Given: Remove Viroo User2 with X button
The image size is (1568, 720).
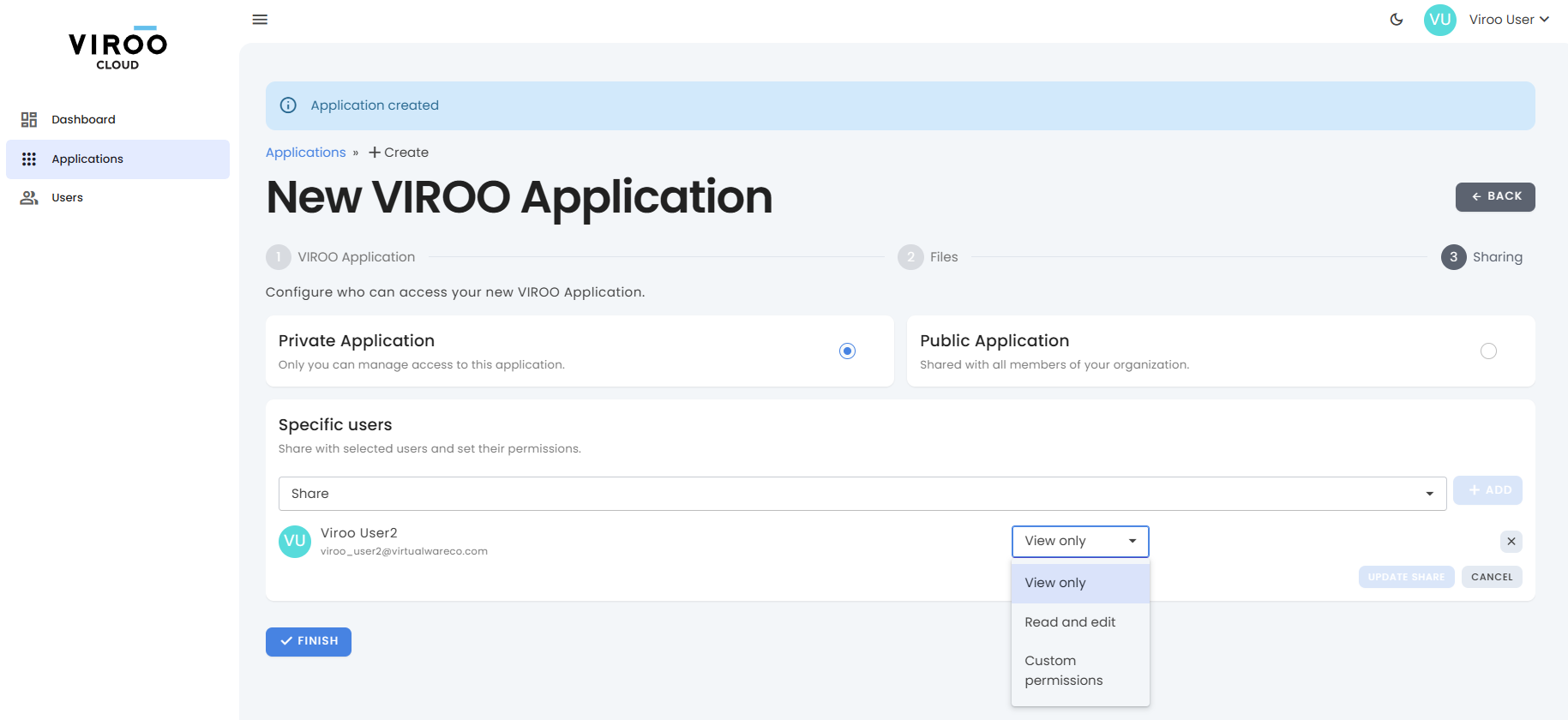Looking at the screenshot, I should click(x=1511, y=541).
